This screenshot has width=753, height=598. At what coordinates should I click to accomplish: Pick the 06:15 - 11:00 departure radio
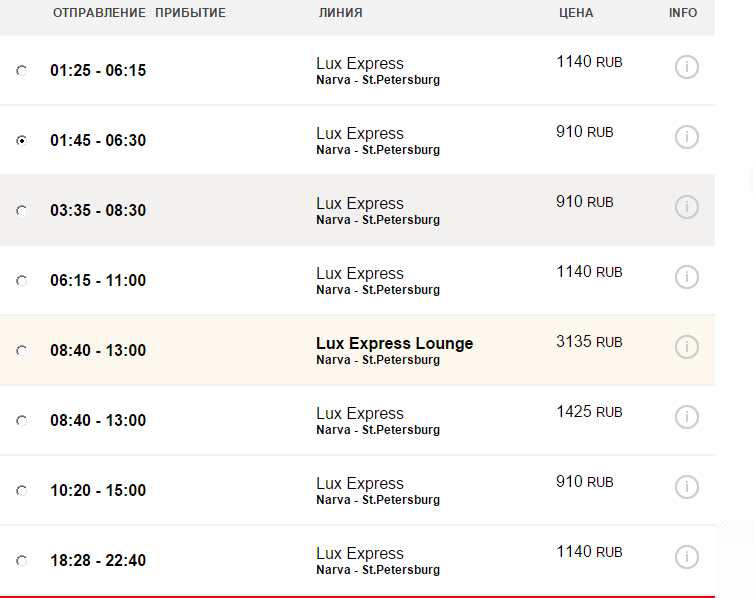pos(22,281)
